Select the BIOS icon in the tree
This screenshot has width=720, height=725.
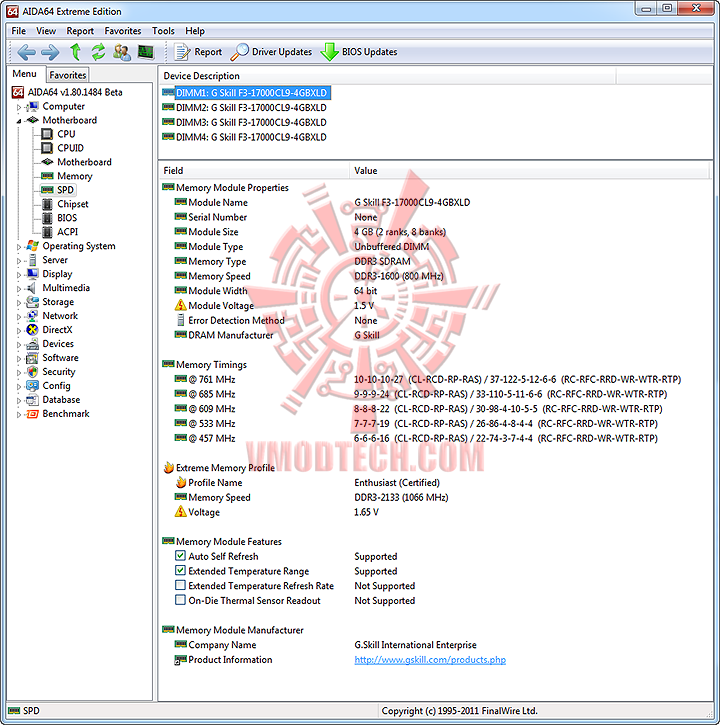point(47,218)
